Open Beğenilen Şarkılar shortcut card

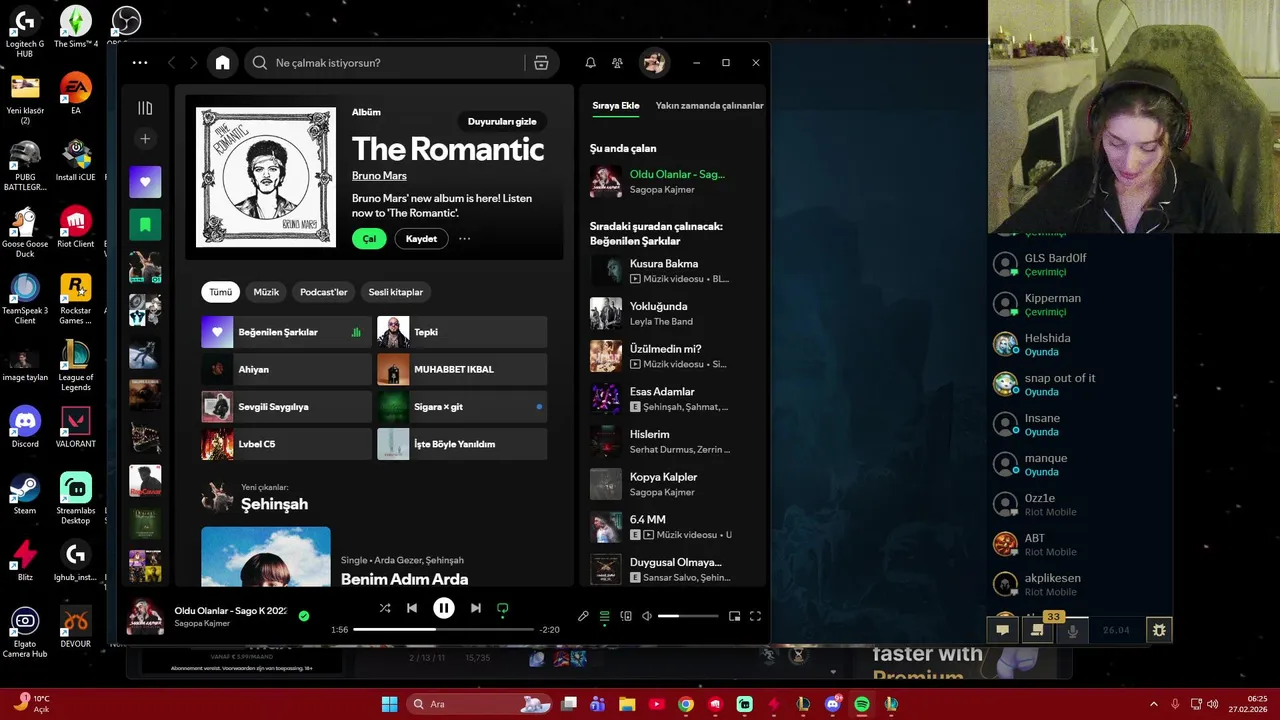click(x=286, y=332)
